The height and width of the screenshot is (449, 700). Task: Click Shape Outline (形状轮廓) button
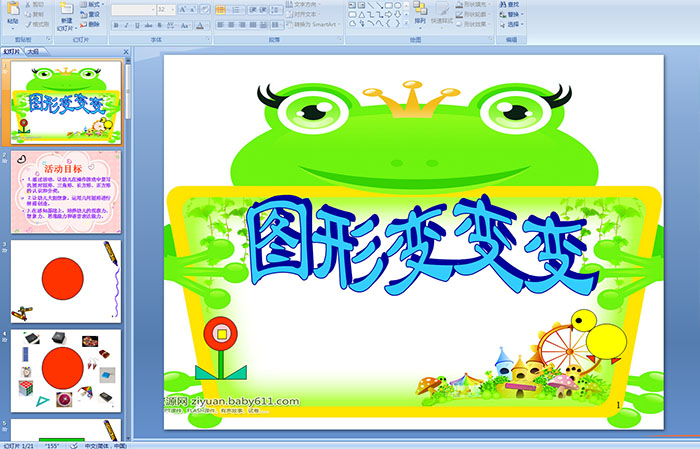pyautogui.click(x=473, y=14)
